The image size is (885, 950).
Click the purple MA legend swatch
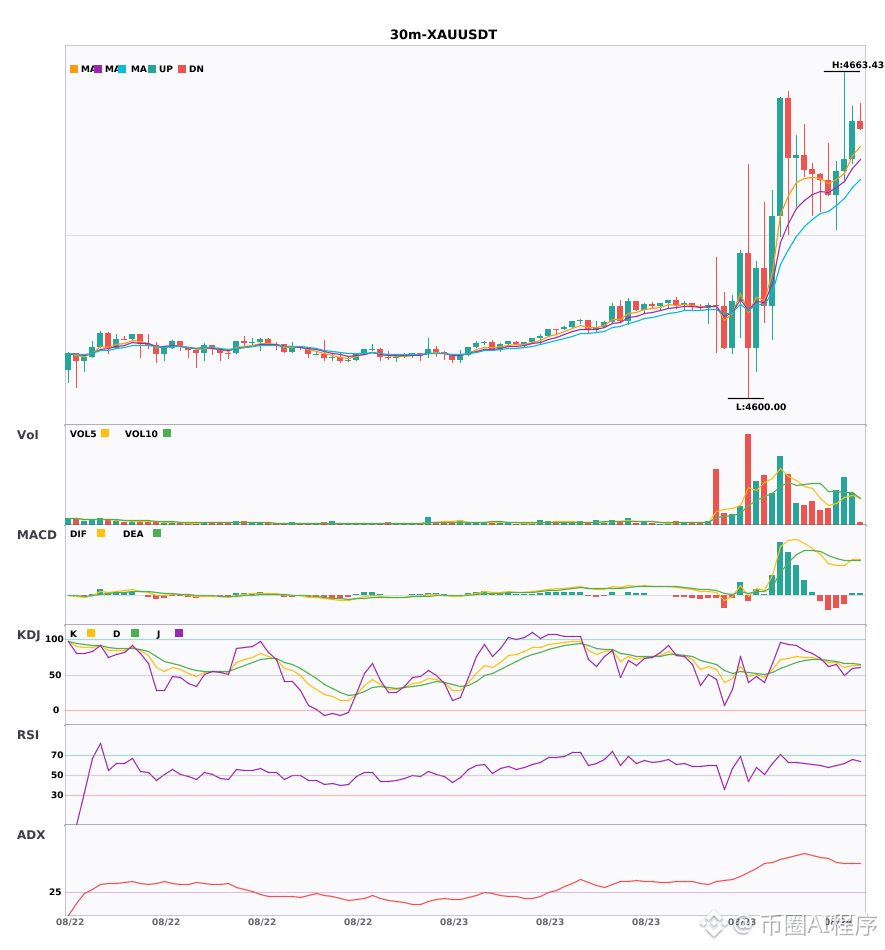point(98,69)
